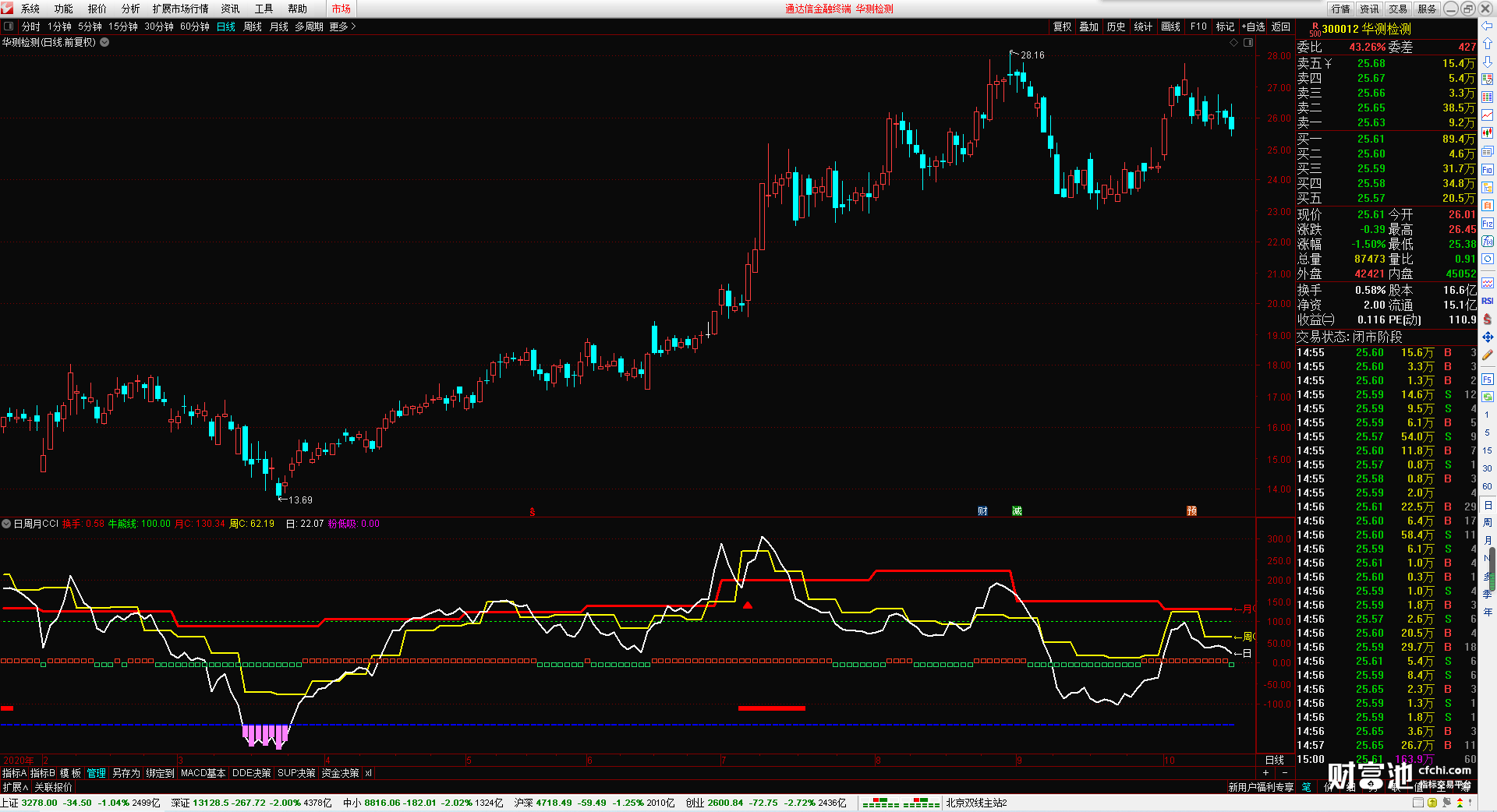Click the 预 marker on the chart
The image size is (1497, 812).
click(x=1191, y=511)
